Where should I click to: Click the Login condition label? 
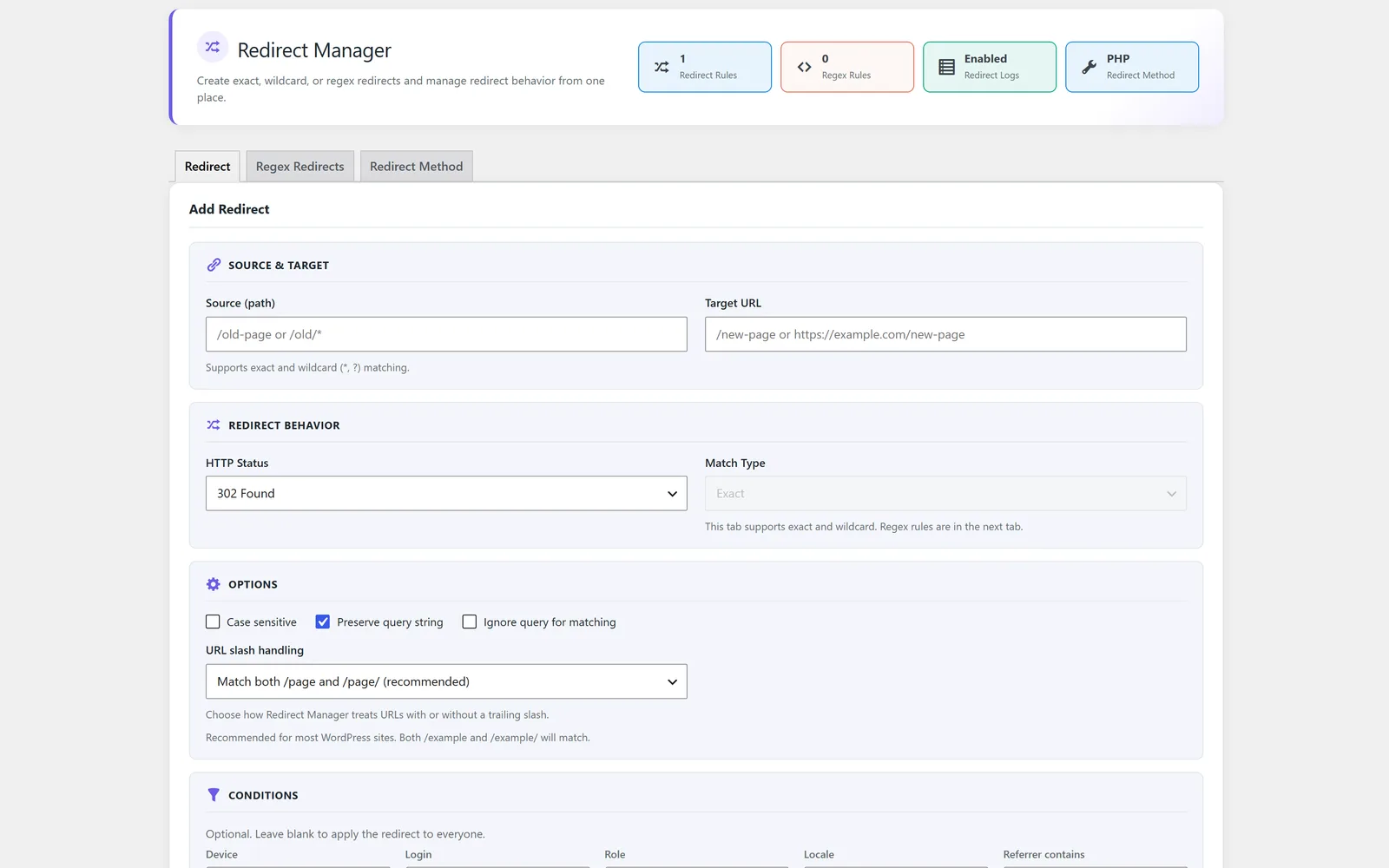(418, 855)
